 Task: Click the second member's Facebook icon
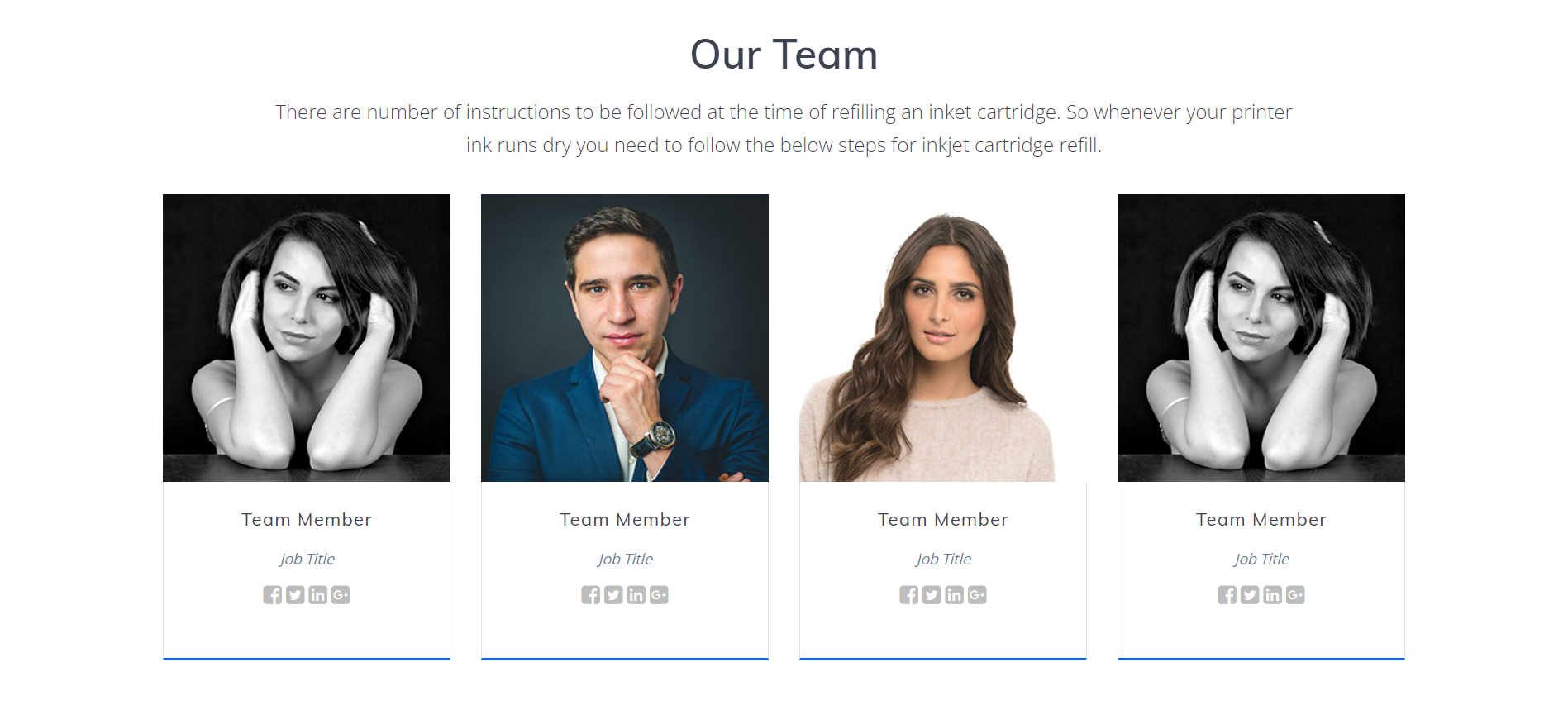591,595
